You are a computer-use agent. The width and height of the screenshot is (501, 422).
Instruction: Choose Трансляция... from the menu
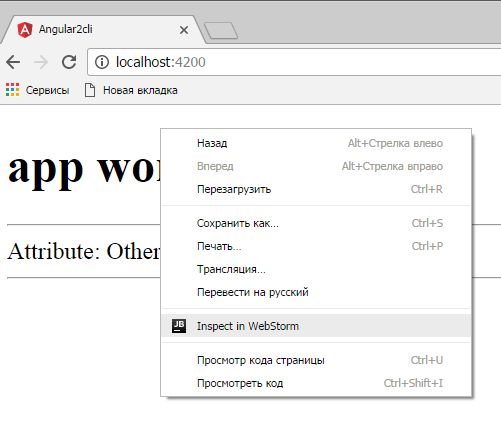pyautogui.click(x=316, y=269)
